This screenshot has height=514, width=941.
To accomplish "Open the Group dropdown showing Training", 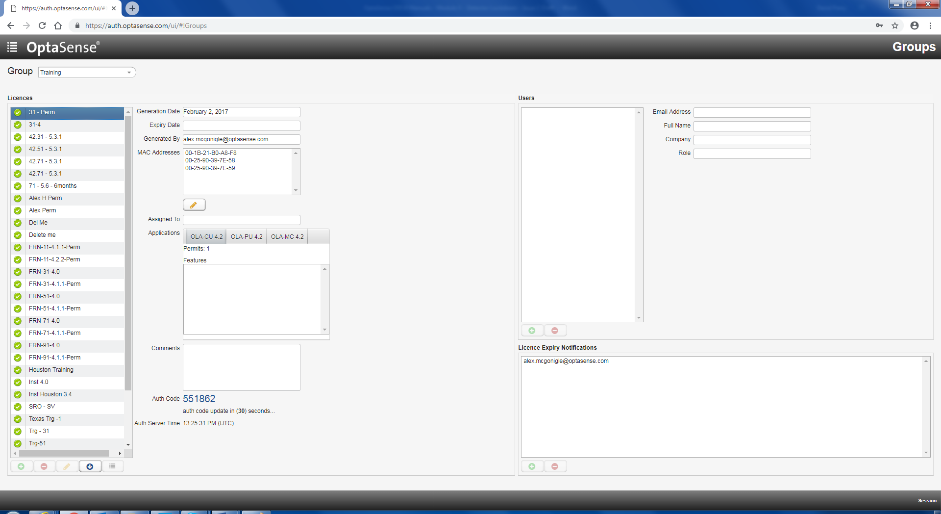I will (x=86, y=72).
